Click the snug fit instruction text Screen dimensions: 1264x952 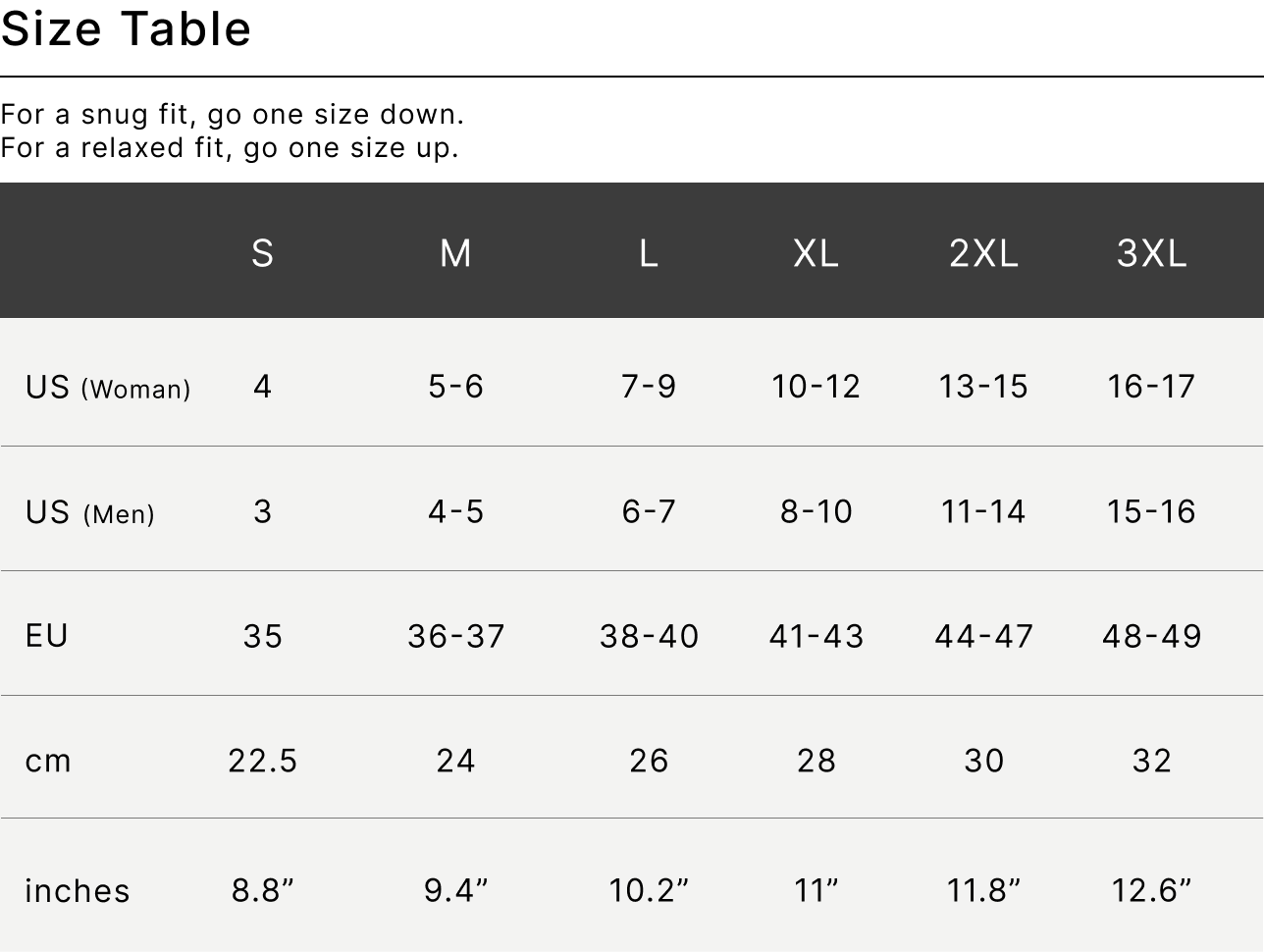(x=232, y=115)
